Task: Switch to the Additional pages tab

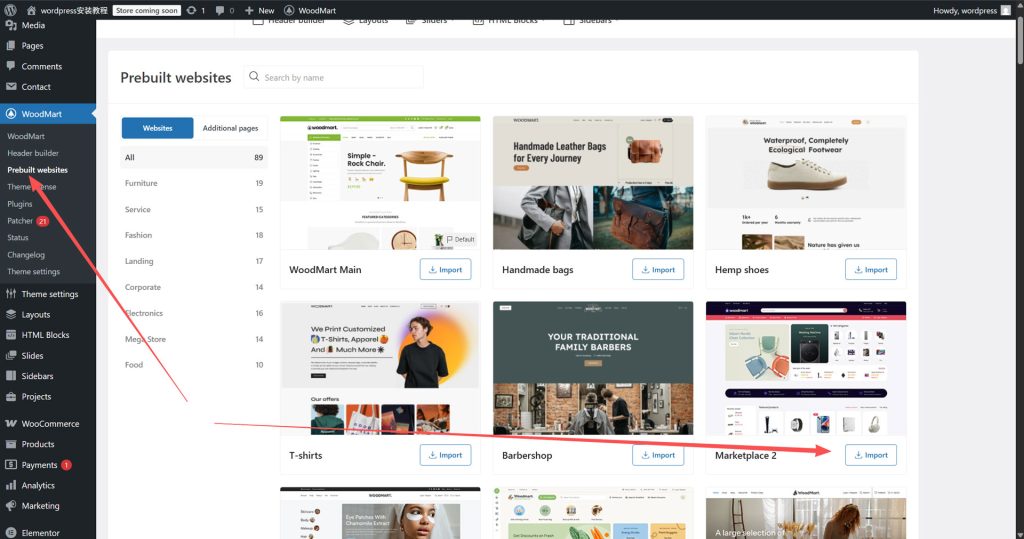Action: (230, 128)
